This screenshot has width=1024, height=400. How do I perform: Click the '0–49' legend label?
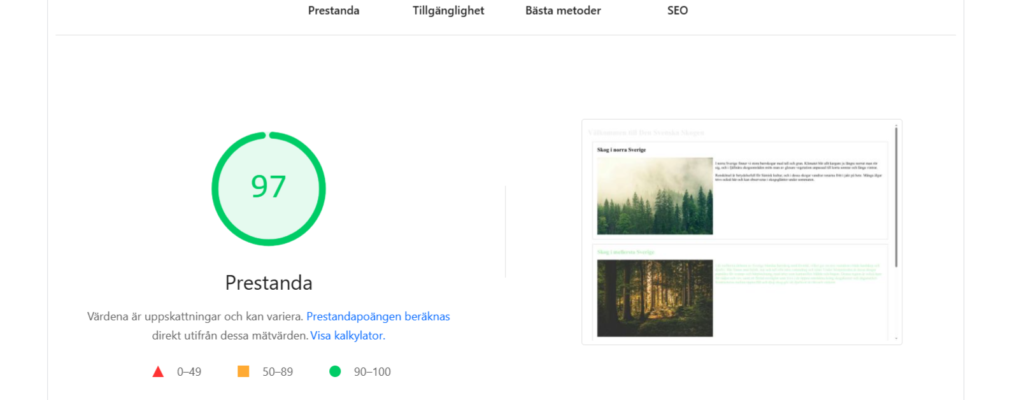189,372
